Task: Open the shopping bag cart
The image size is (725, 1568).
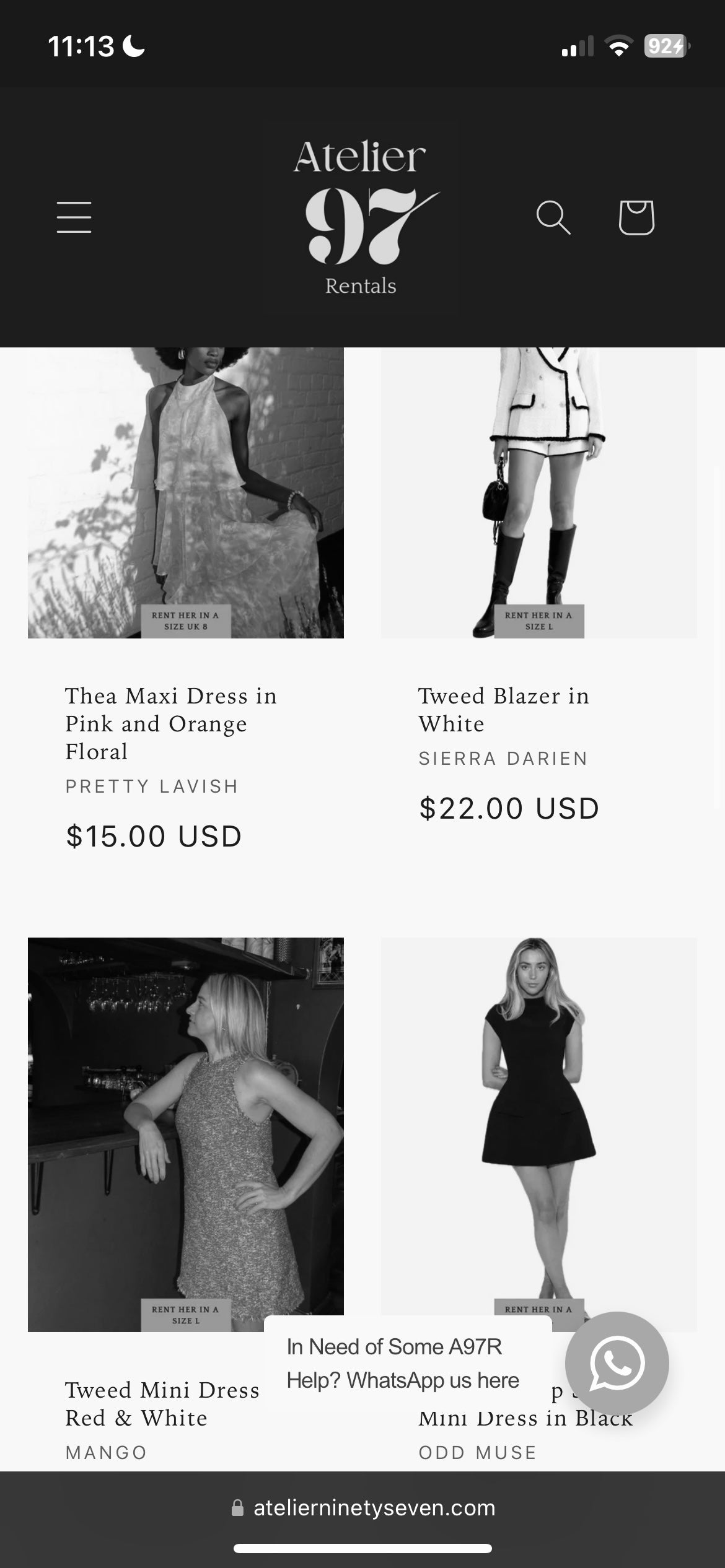Action: point(636,217)
